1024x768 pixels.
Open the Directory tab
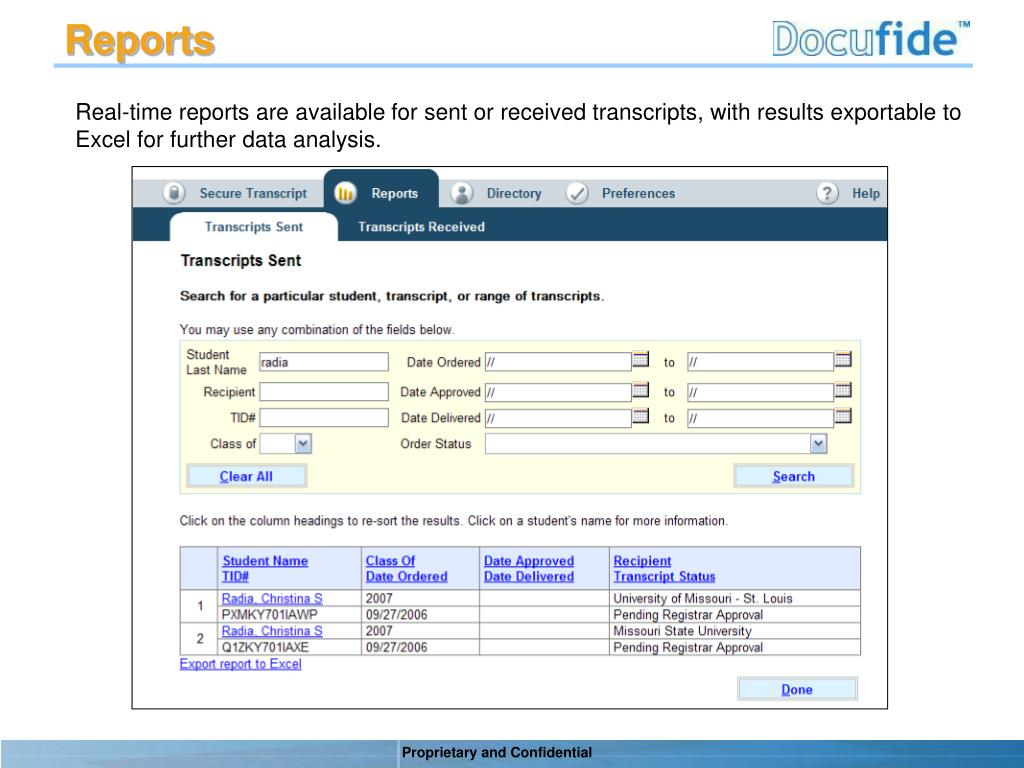(x=514, y=193)
